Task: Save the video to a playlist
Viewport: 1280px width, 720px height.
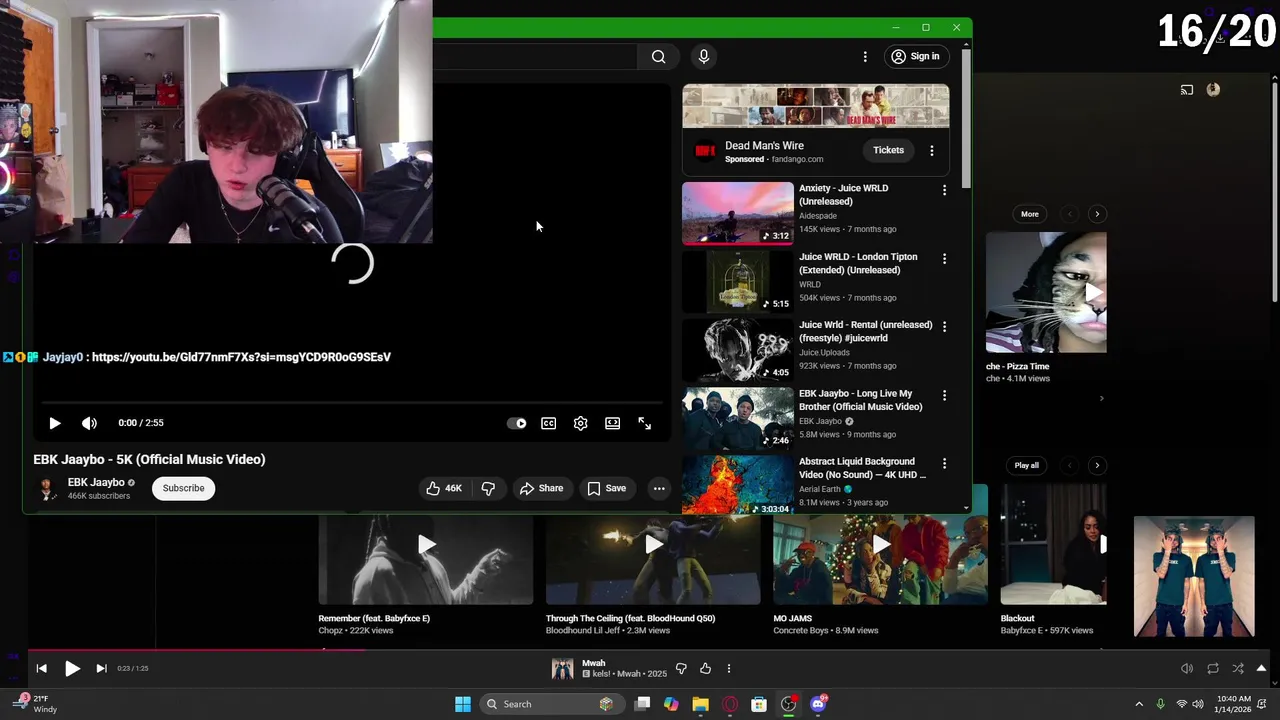Action: pos(606,488)
